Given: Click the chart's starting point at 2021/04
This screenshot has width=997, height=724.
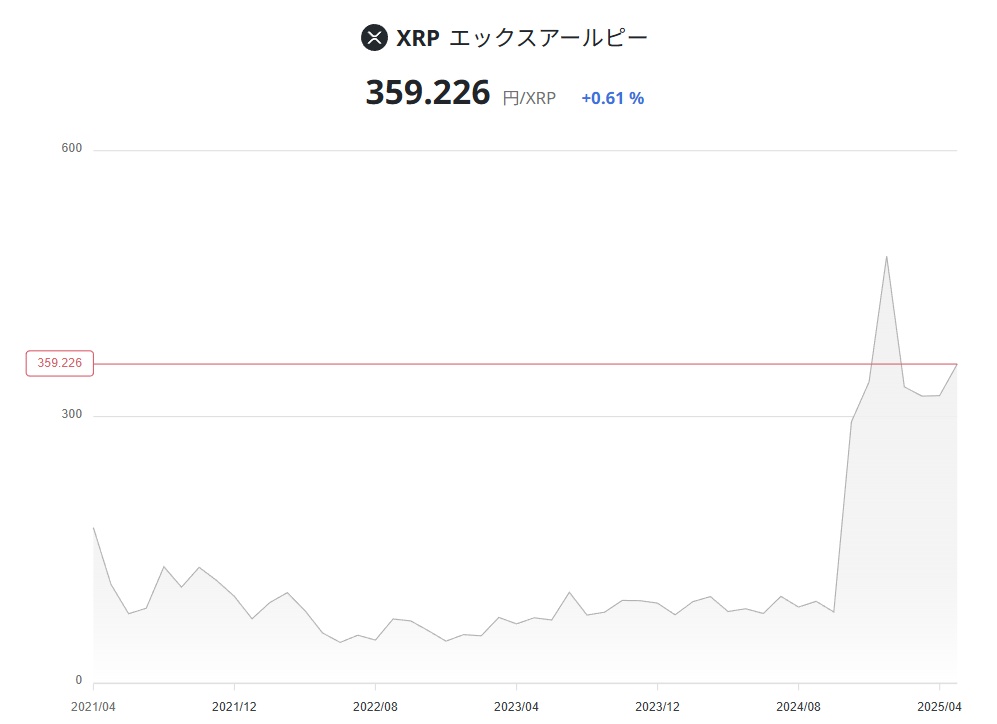Looking at the screenshot, I should [93, 528].
